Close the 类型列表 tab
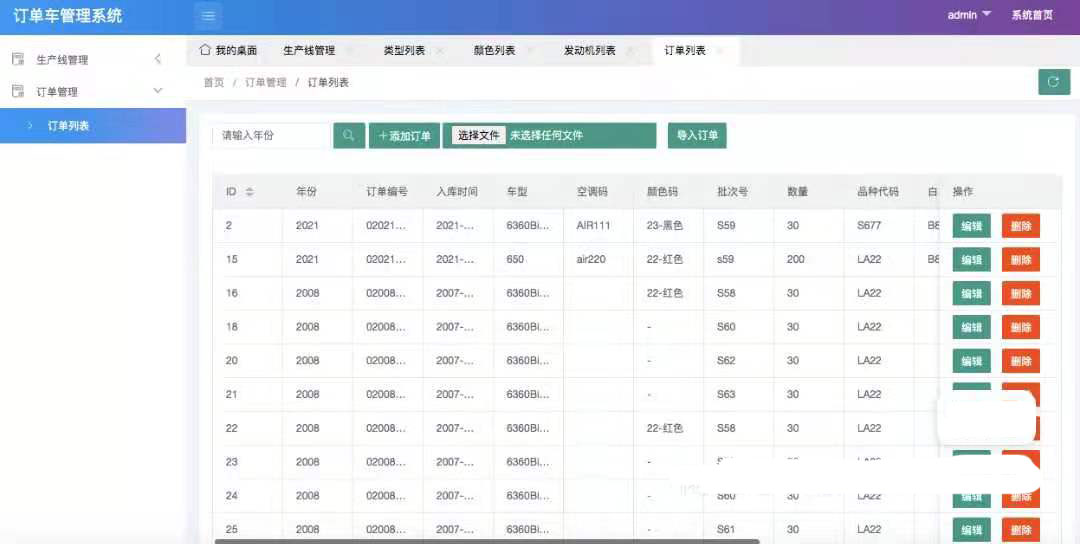Viewport: 1080px width, 544px height. 439,51
